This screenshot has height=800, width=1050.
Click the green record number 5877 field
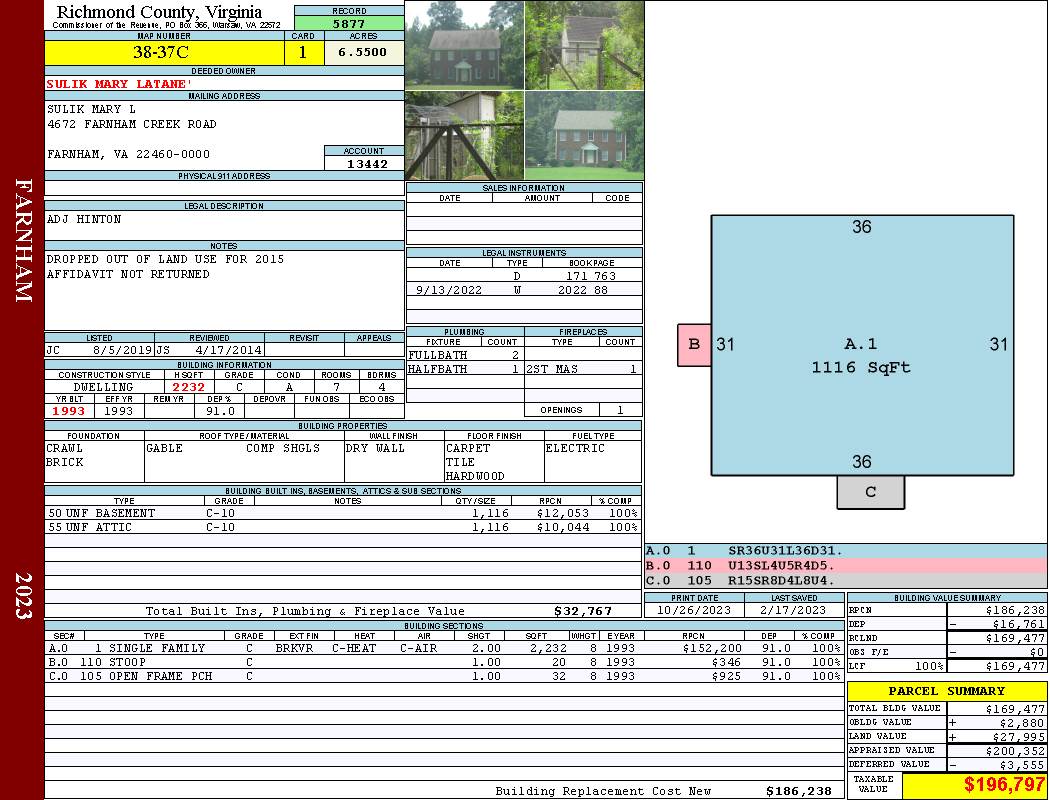coord(349,23)
